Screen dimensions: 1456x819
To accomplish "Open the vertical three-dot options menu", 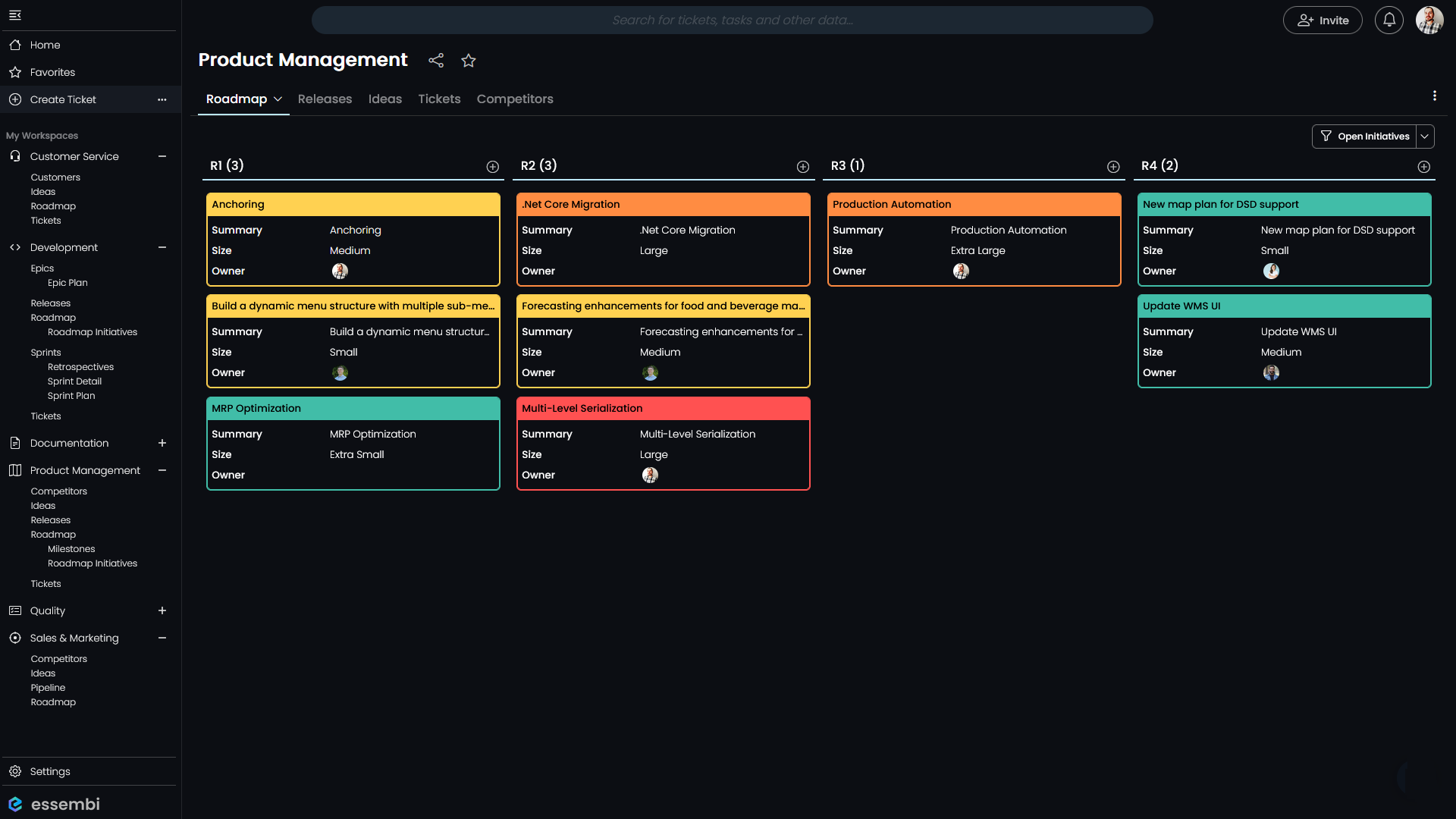I will point(1434,96).
